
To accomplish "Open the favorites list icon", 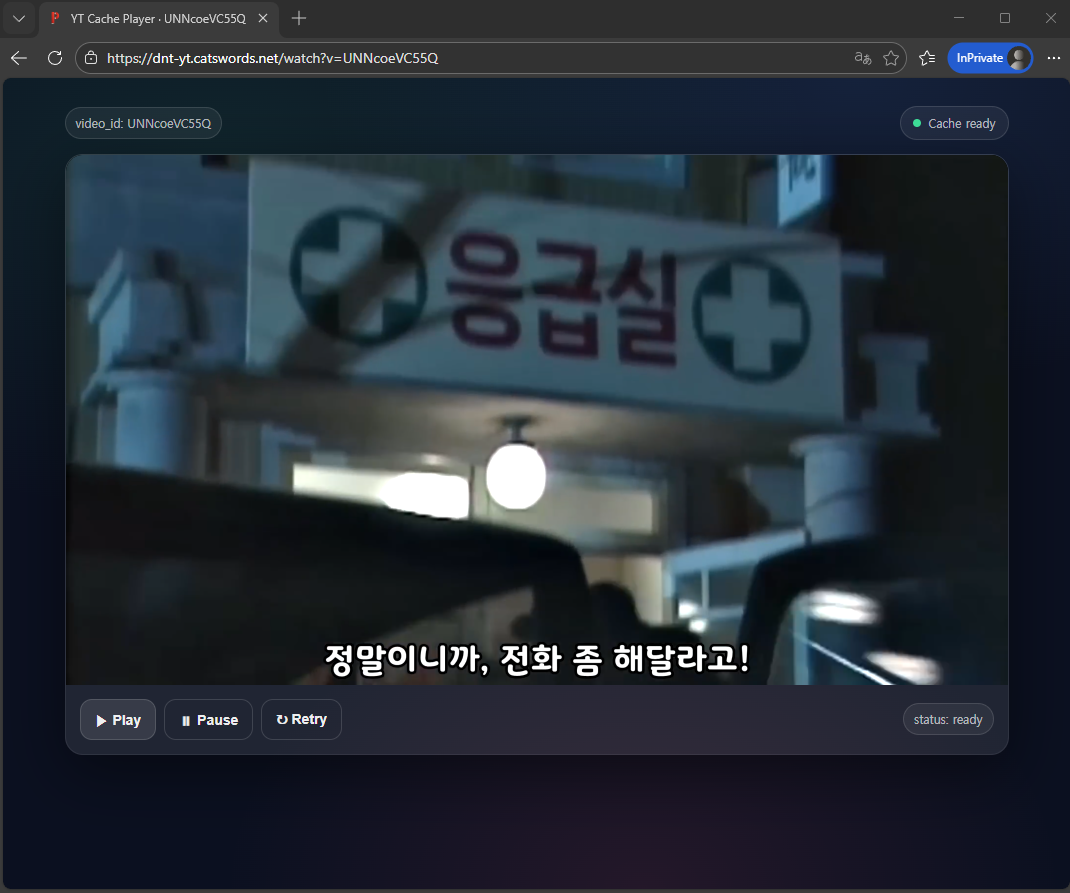I will [x=927, y=58].
